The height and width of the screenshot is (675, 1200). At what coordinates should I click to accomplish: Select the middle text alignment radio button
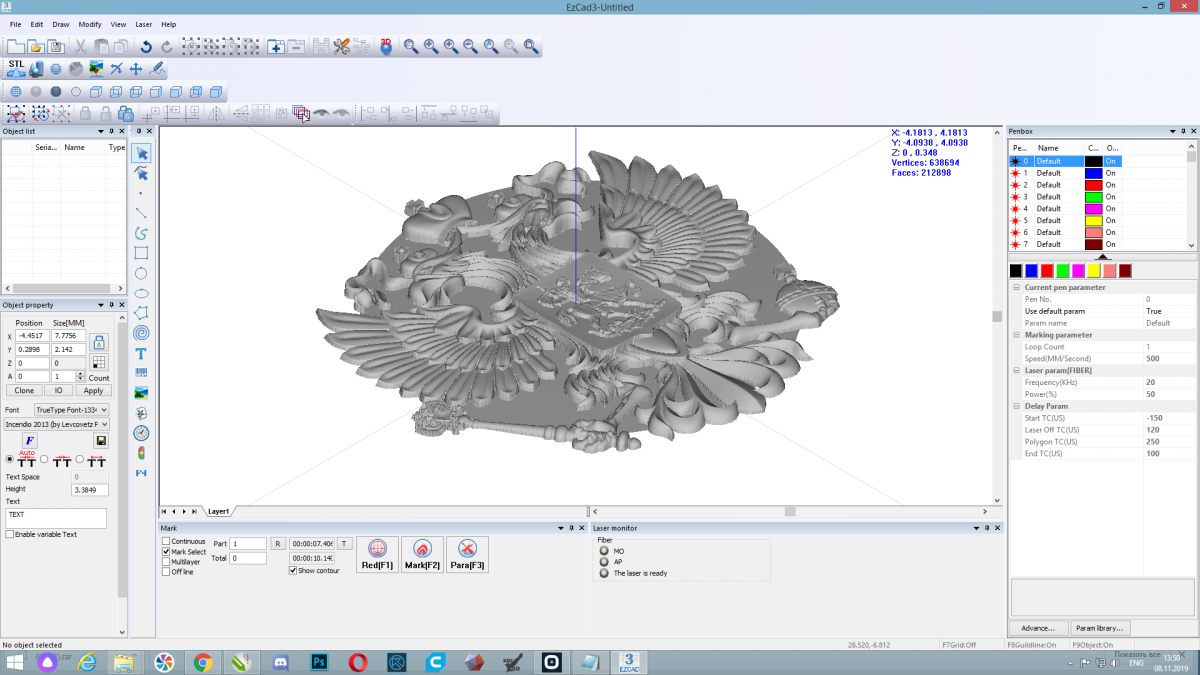(x=45, y=459)
